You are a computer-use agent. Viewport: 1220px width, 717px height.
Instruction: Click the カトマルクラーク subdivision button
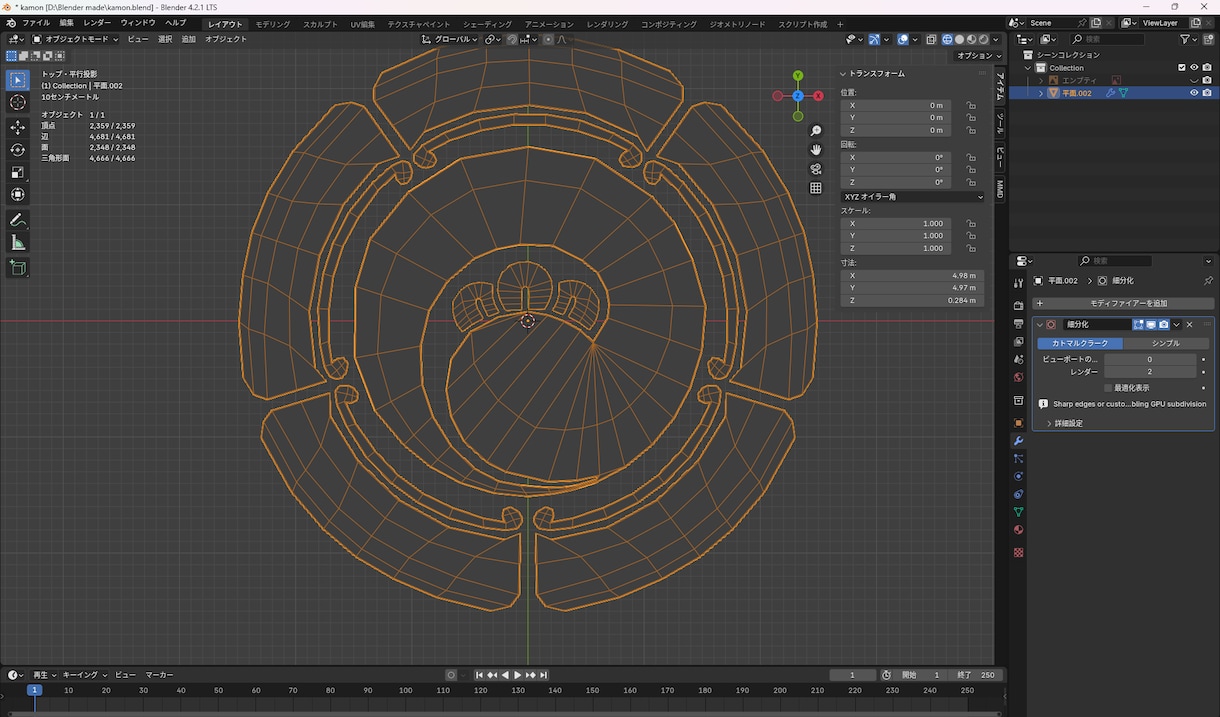(x=1080, y=343)
